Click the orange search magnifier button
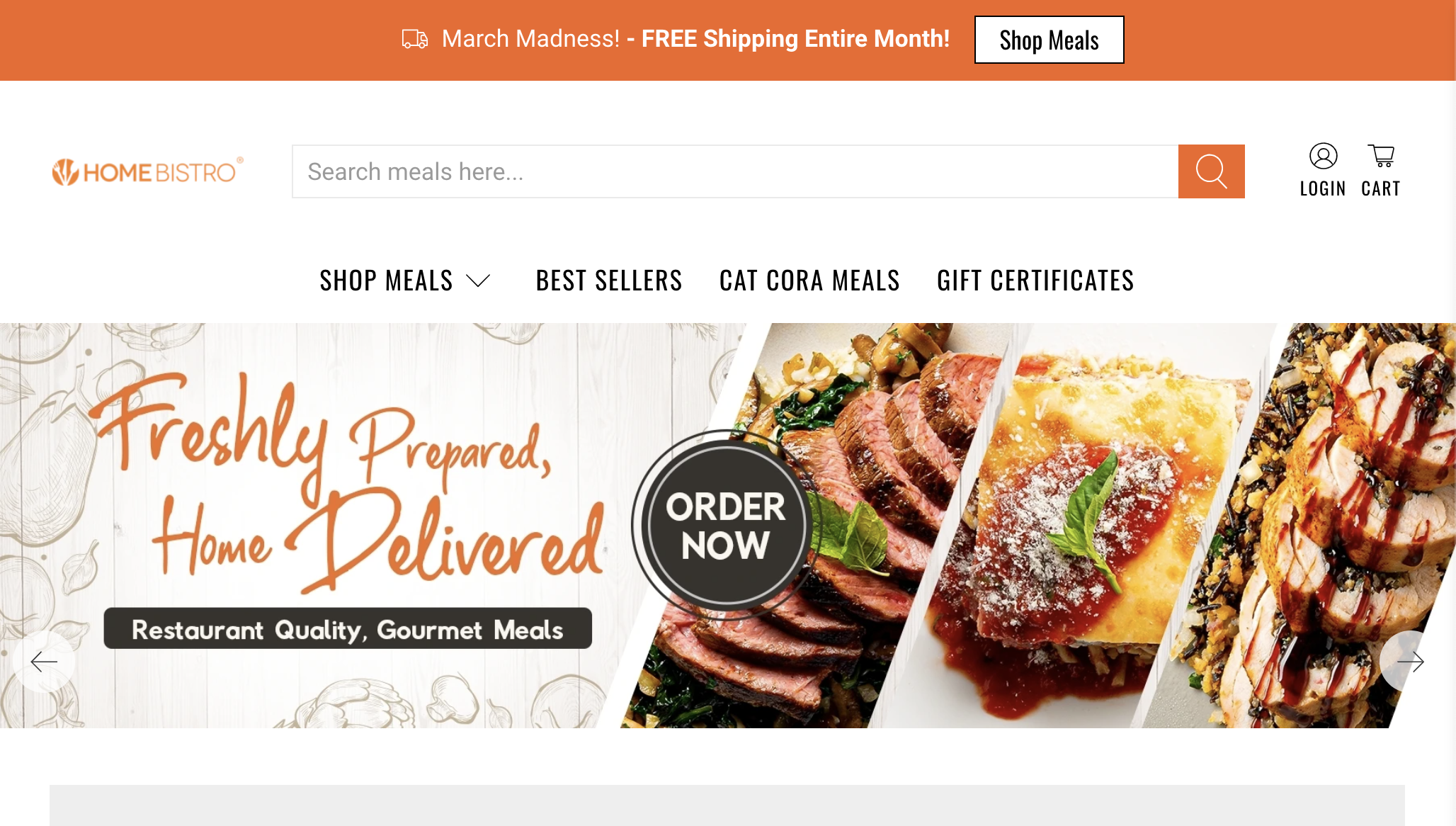The height and width of the screenshot is (826, 1456). pos(1211,171)
